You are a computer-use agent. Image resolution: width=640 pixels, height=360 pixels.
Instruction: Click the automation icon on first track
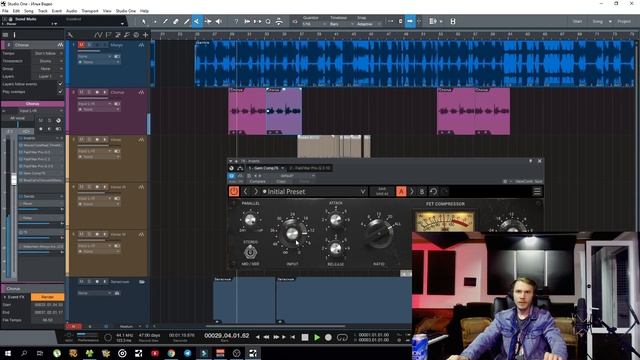coord(141,45)
